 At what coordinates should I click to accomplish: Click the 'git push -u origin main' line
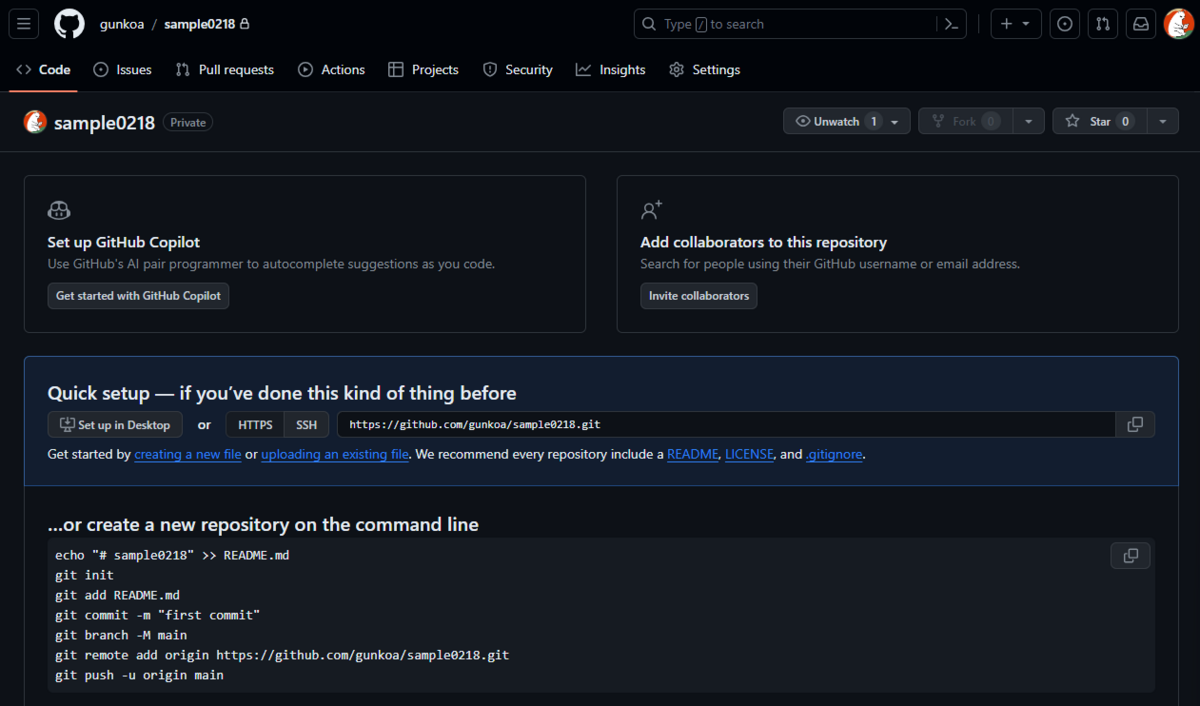140,675
